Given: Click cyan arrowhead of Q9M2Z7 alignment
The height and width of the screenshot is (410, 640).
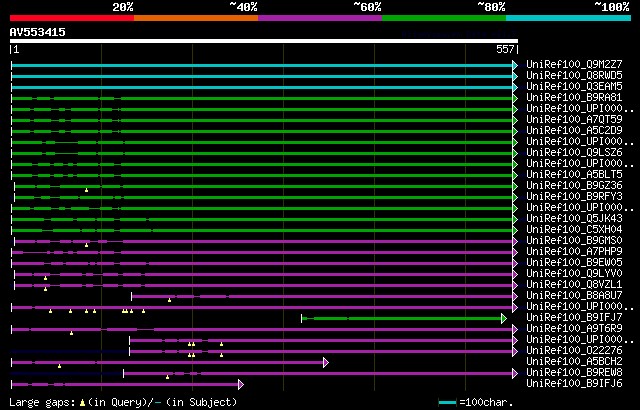Looking at the screenshot, I should tap(515, 65).
